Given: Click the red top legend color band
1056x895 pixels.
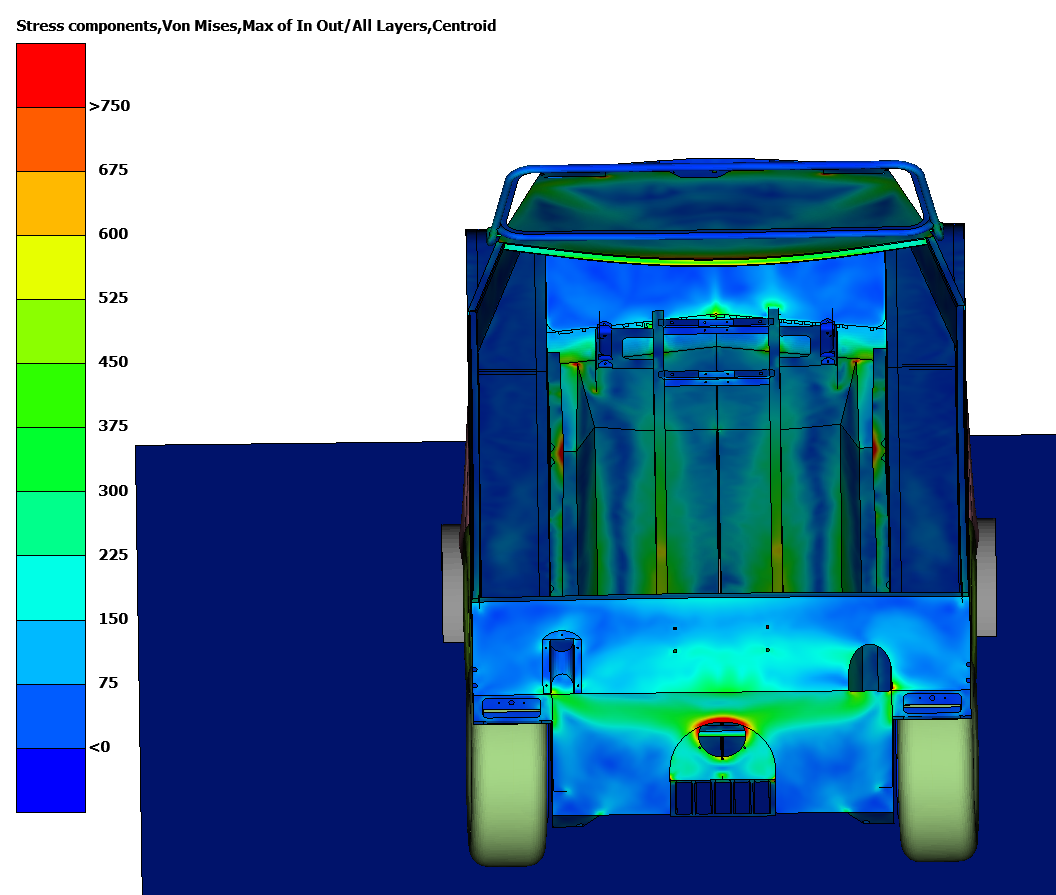Looking at the screenshot, I should [51, 75].
